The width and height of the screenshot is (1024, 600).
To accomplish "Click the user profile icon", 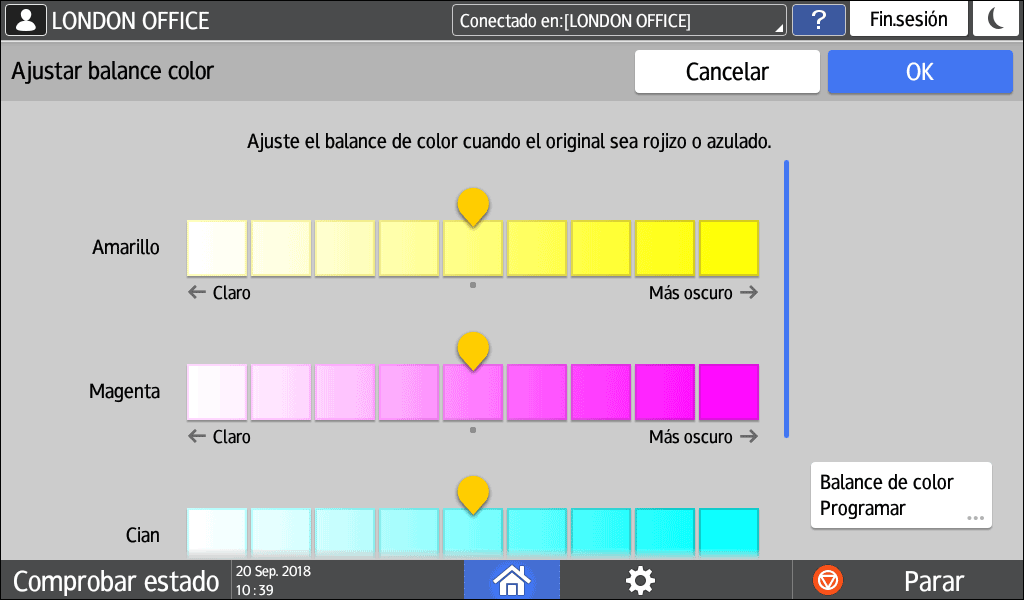I will 26,20.
